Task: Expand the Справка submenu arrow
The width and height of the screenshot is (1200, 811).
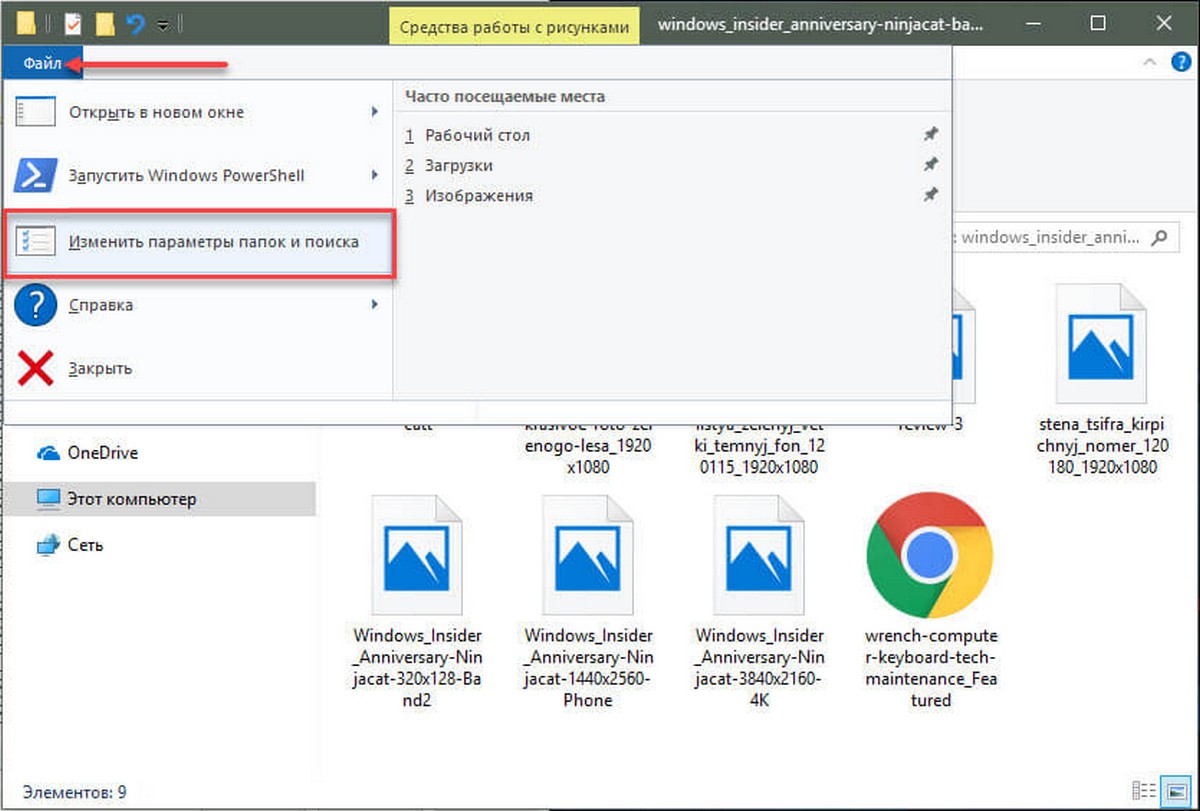Action: 375,304
